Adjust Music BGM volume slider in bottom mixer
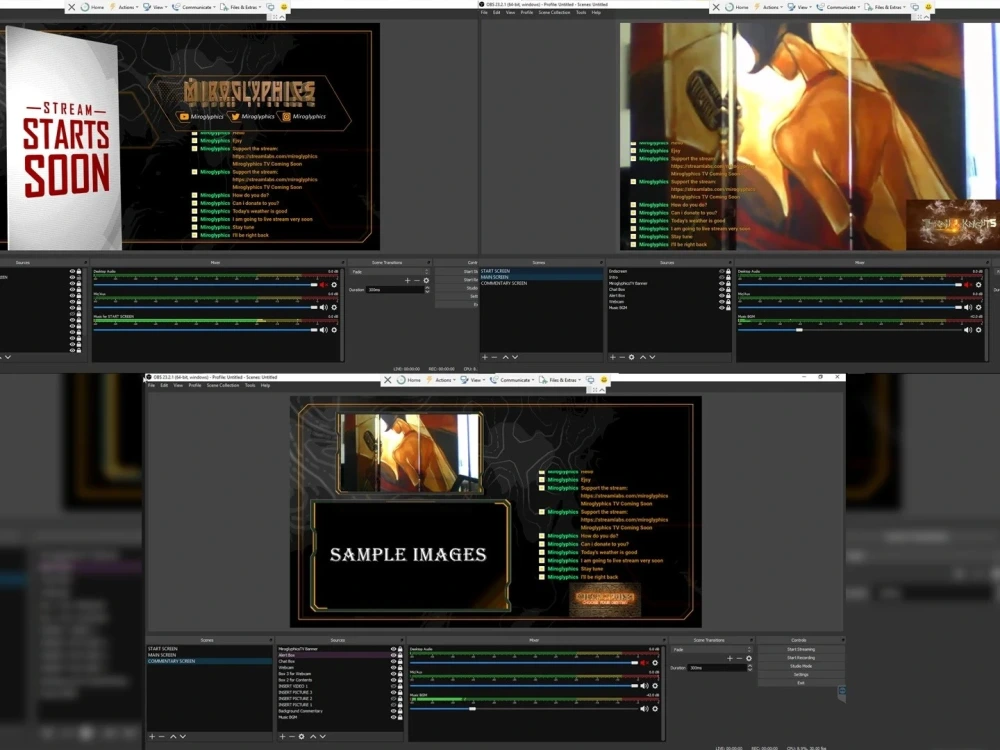The image size is (1000, 750). tap(472, 709)
